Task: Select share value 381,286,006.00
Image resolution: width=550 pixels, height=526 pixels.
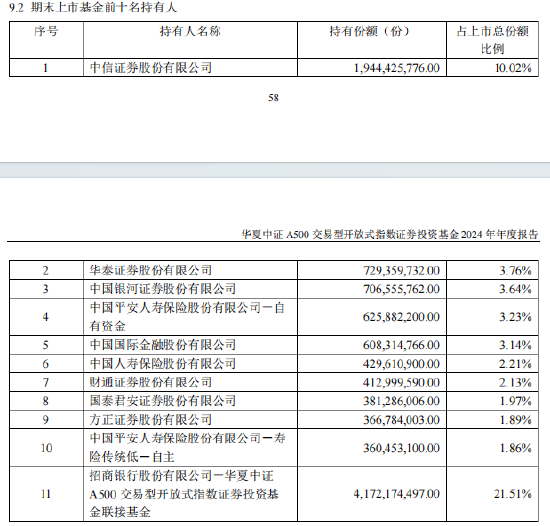Action: click(401, 401)
